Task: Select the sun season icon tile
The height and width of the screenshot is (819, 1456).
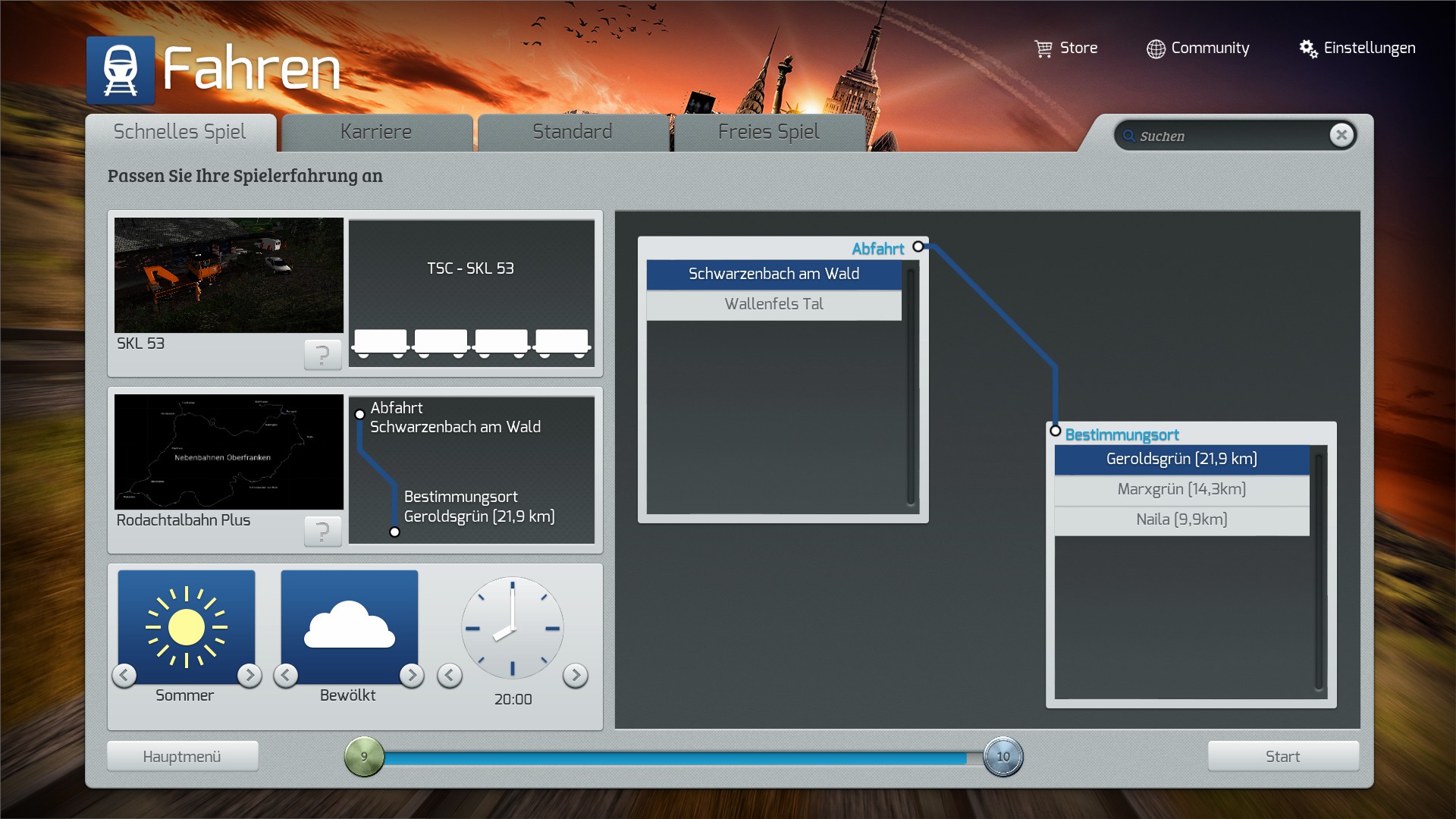Action: [187, 626]
